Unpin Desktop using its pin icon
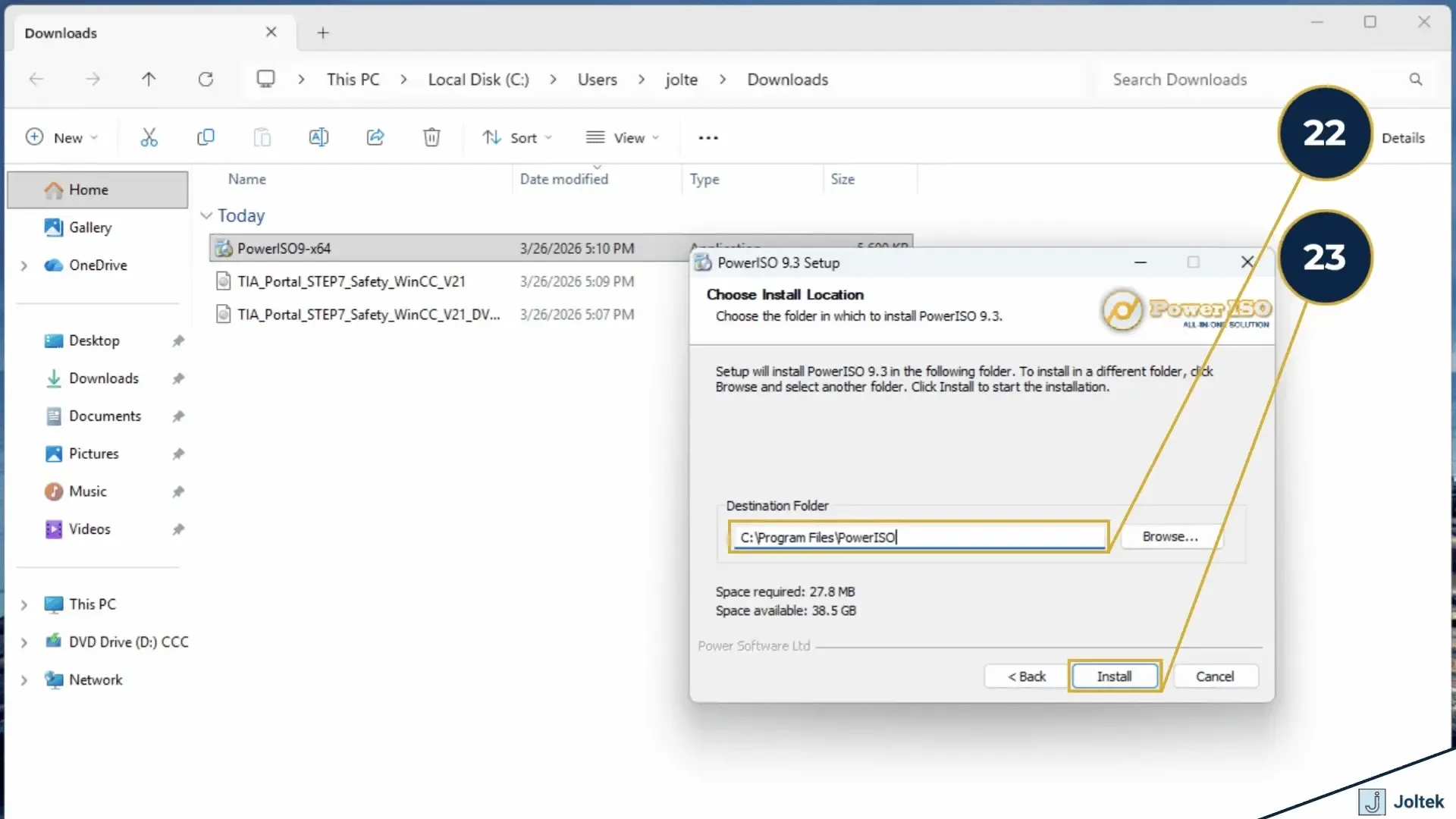1456x819 pixels. tap(178, 340)
